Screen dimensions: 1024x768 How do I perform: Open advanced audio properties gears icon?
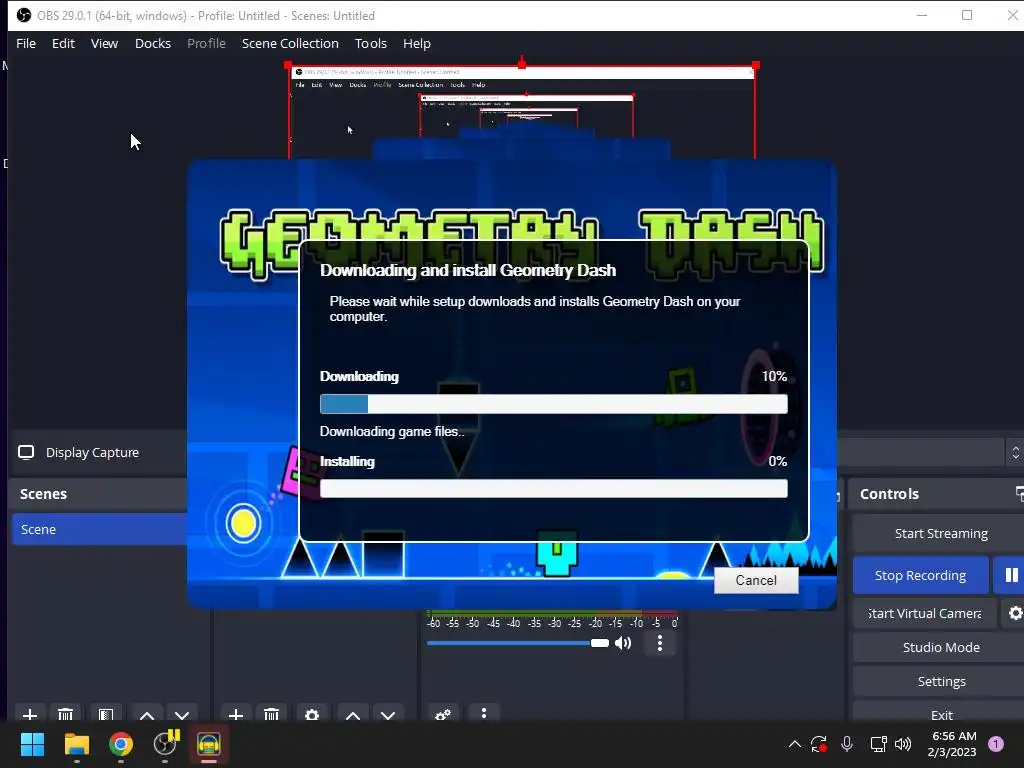coord(443,714)
